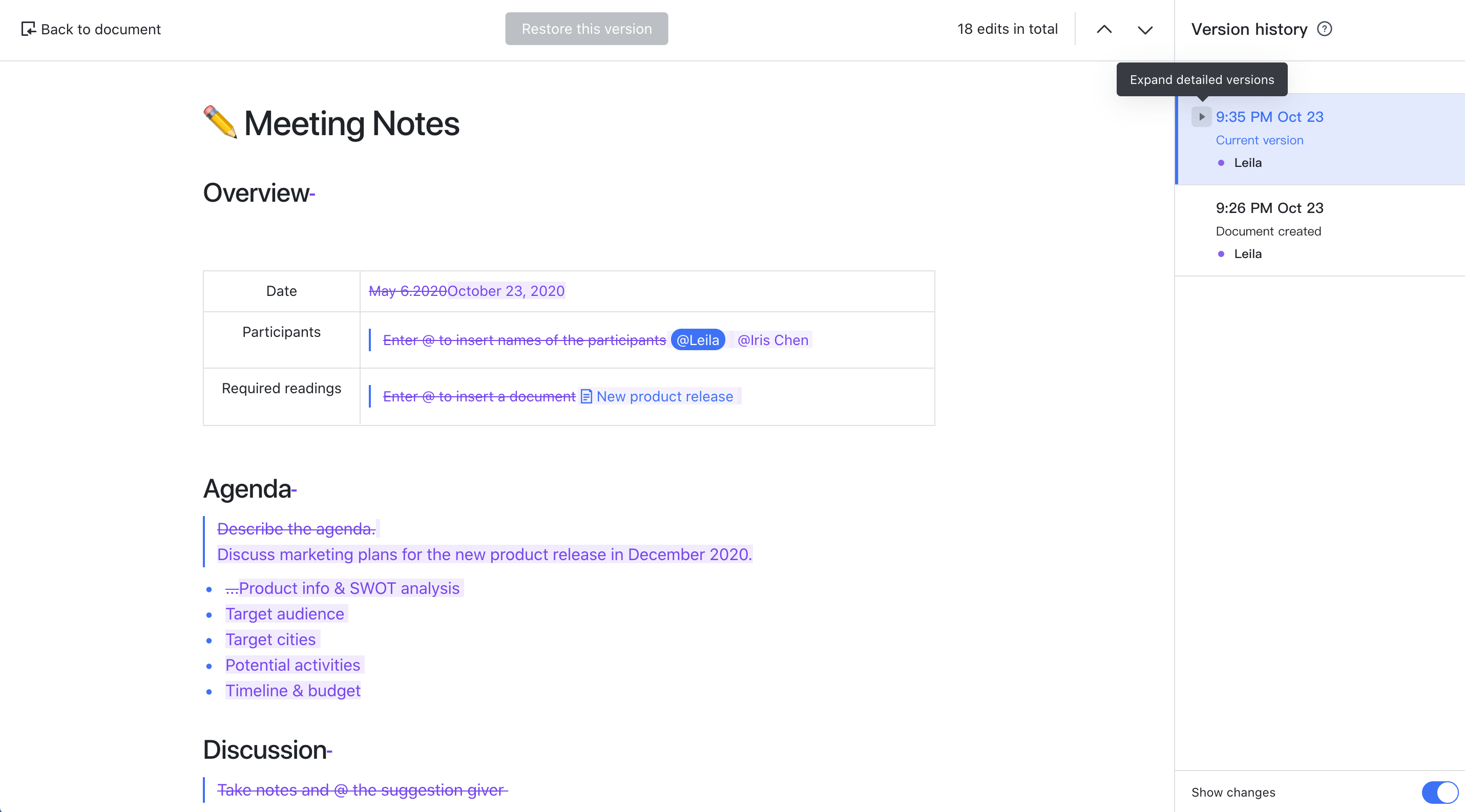Open the Version history panel header

pyautogui.click(x=1249, y=29)
